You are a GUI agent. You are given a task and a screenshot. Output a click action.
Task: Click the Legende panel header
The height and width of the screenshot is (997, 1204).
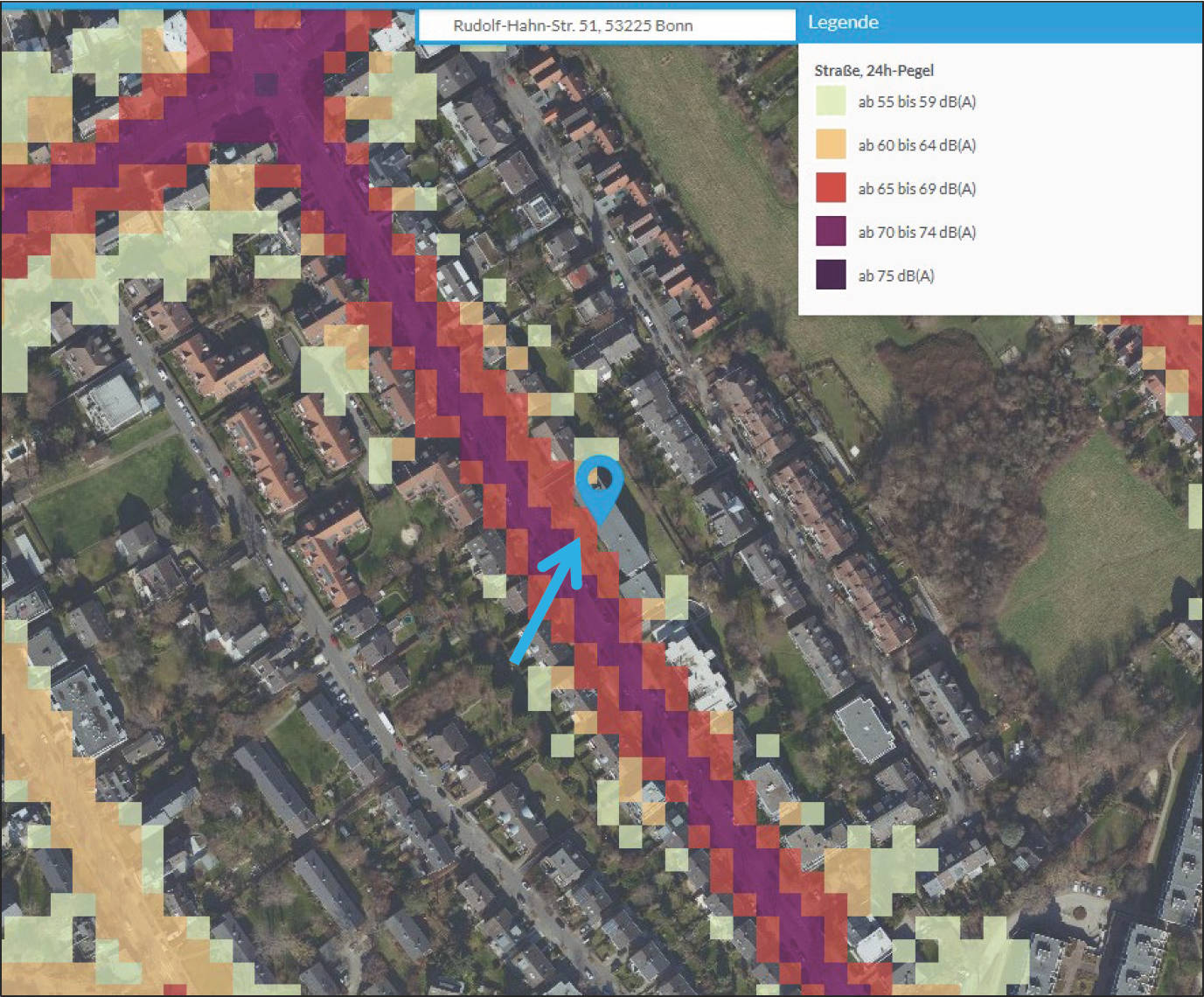(x=1000, y=23)
